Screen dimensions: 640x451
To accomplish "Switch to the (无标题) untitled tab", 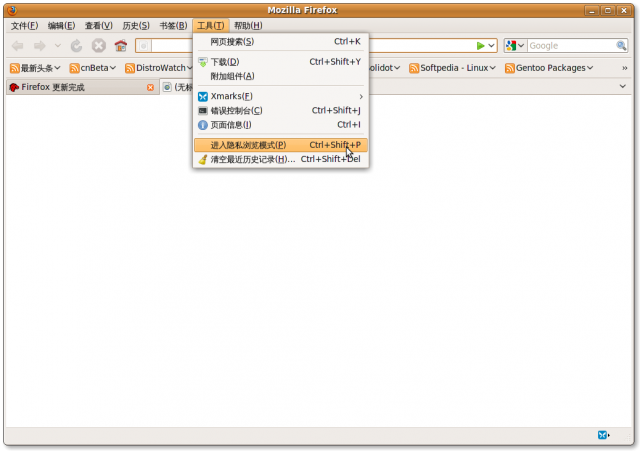I will [177, 87].
